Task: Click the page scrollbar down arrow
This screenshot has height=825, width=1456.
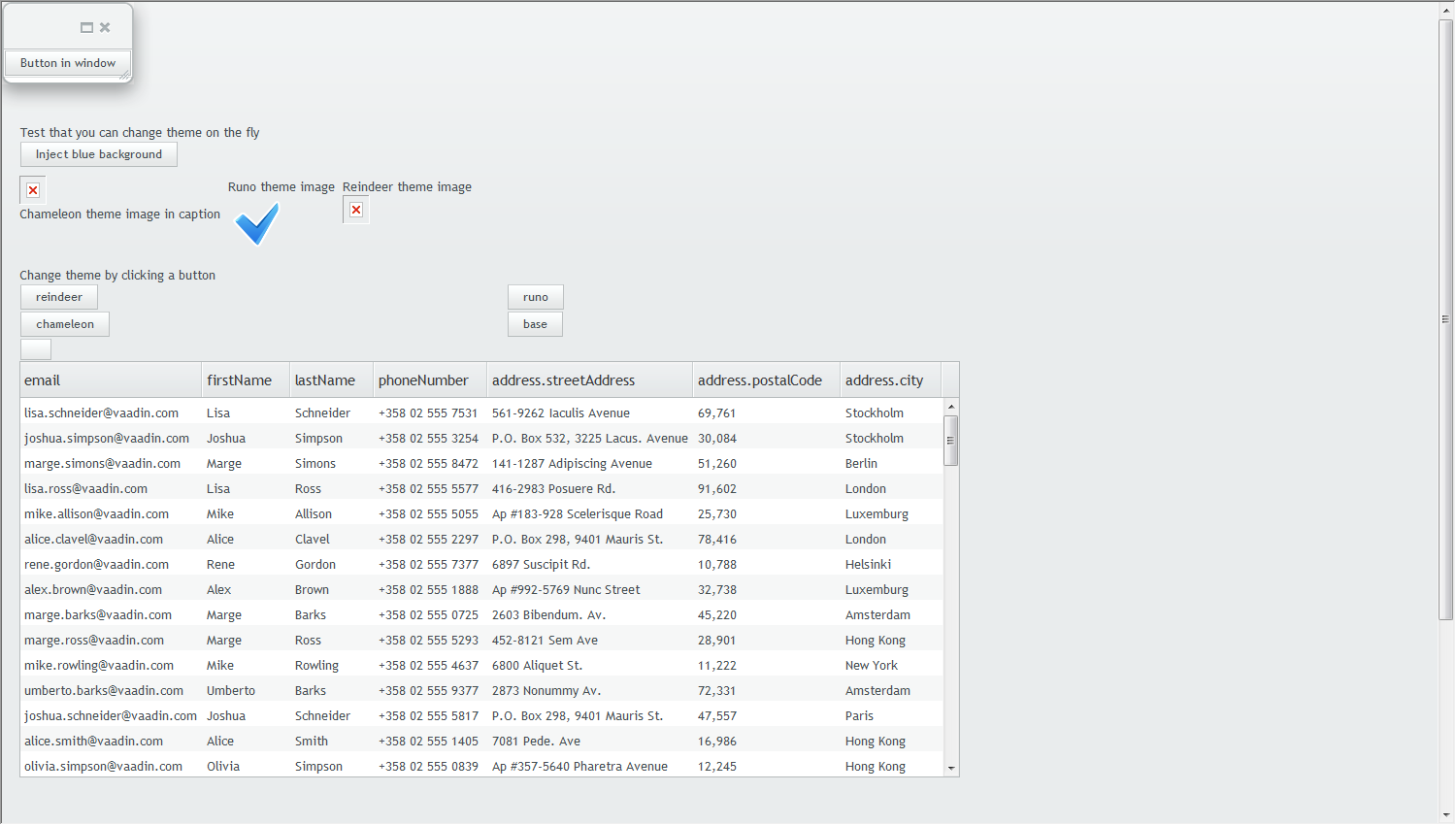Action: point(1446,815)
